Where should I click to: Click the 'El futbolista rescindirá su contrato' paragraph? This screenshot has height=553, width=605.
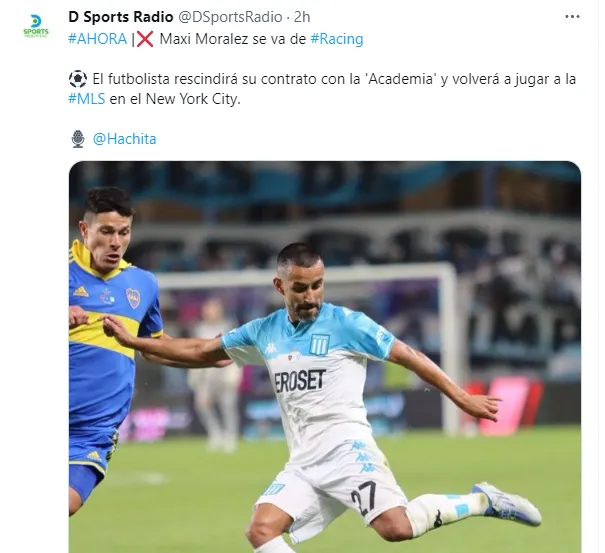(322, 89)
